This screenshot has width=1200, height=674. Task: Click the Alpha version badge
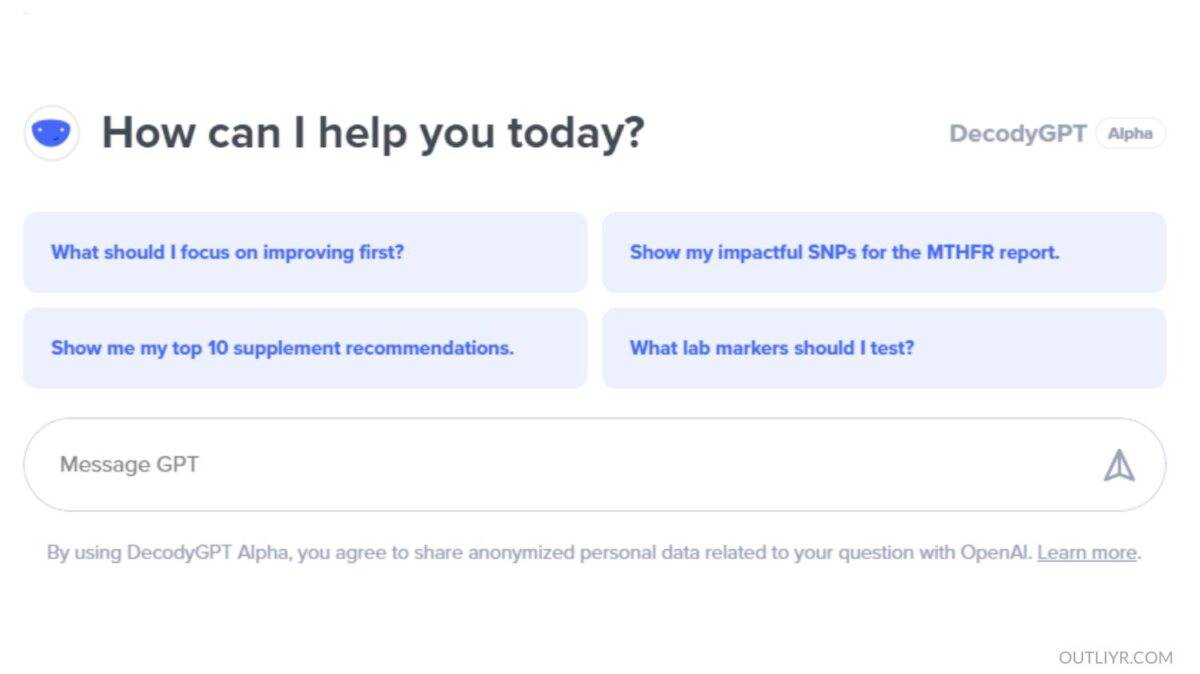click(1130, 134)
